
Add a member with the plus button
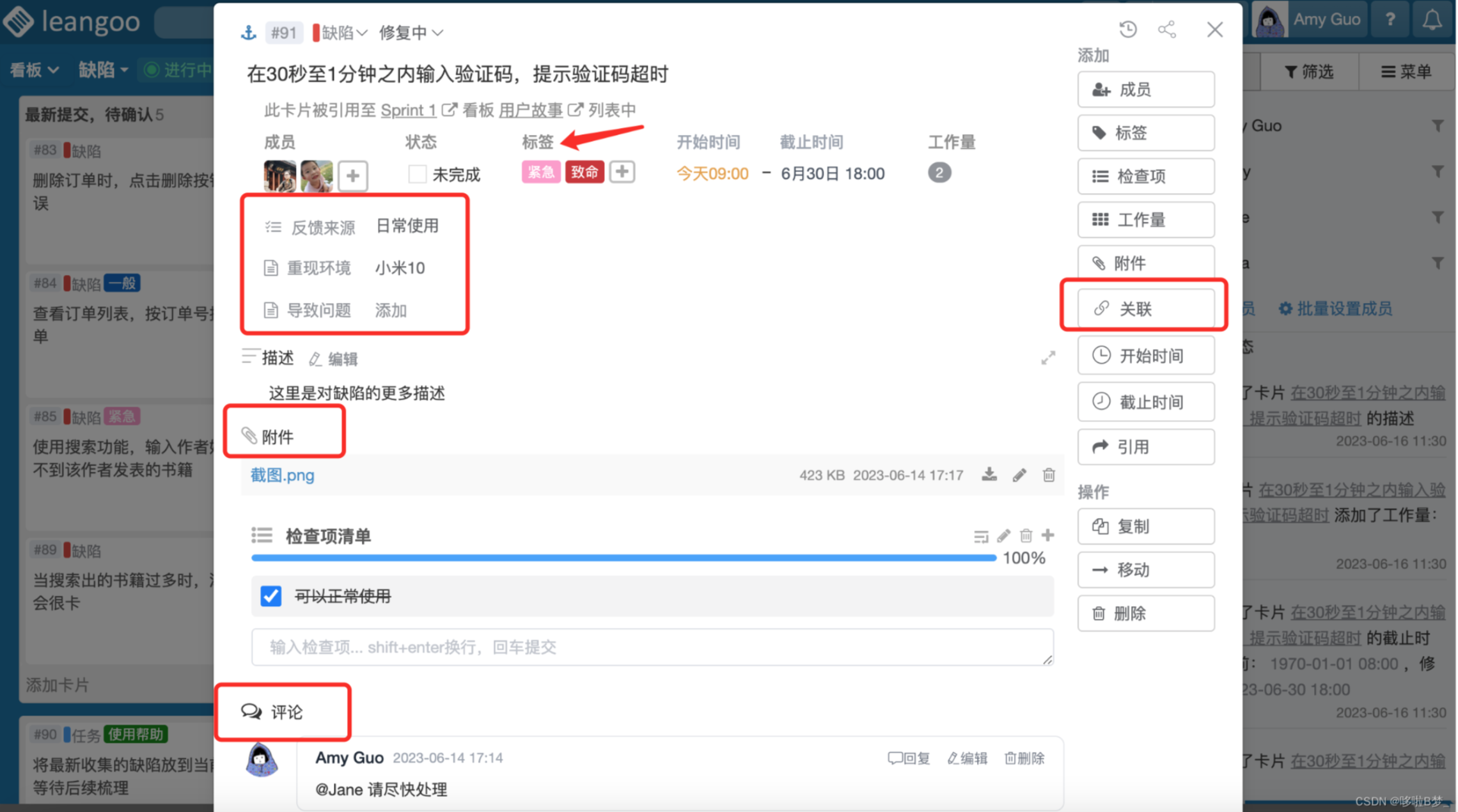pos(352,175)
